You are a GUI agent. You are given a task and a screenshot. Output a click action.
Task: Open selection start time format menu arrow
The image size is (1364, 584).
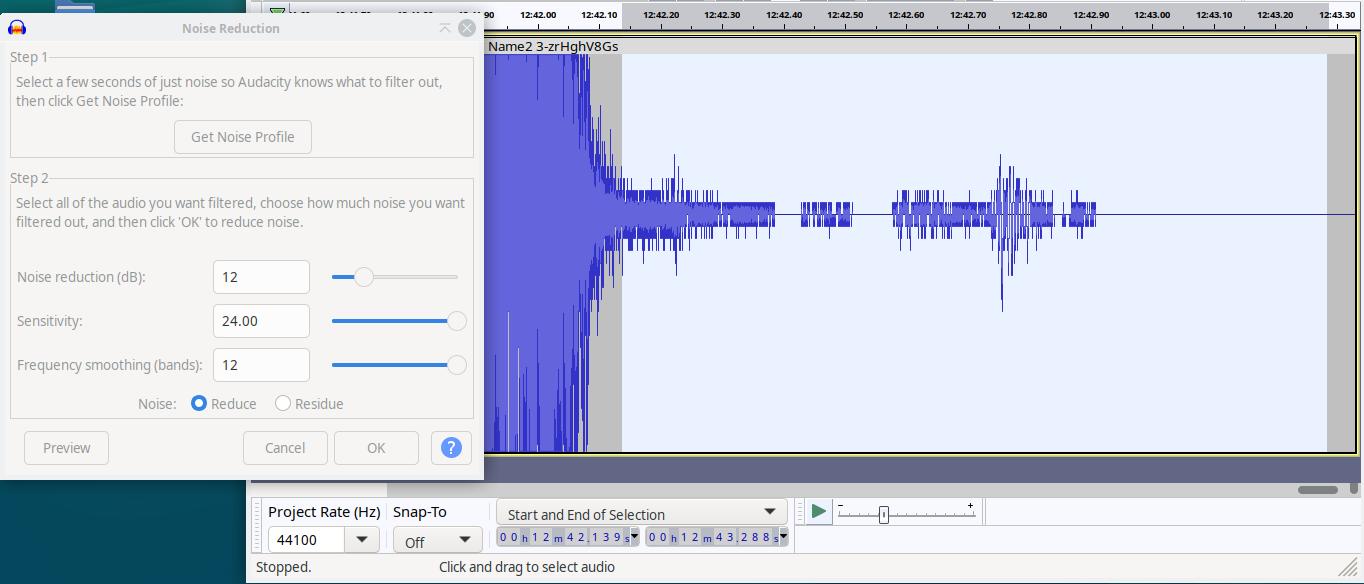coord(635,537)
